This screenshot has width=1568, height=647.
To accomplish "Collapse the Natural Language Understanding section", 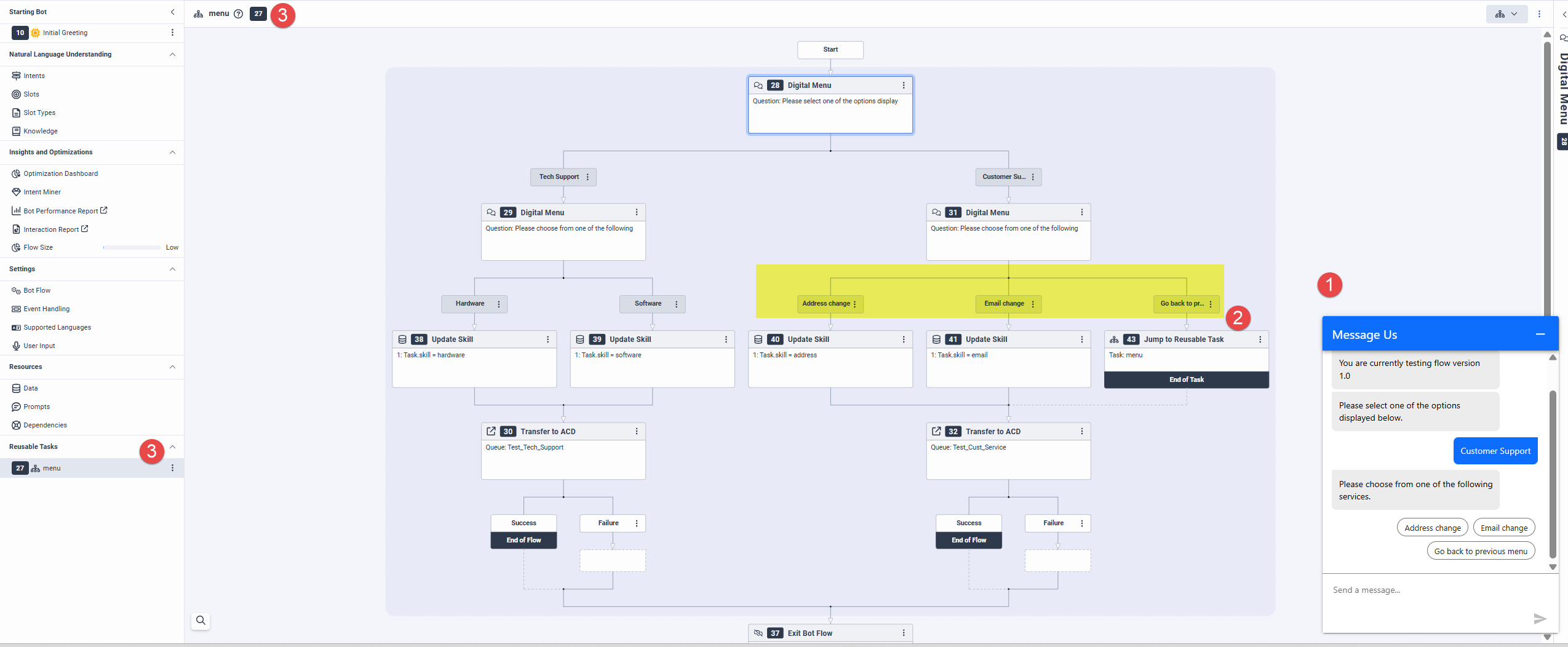I will coord(172,55).
